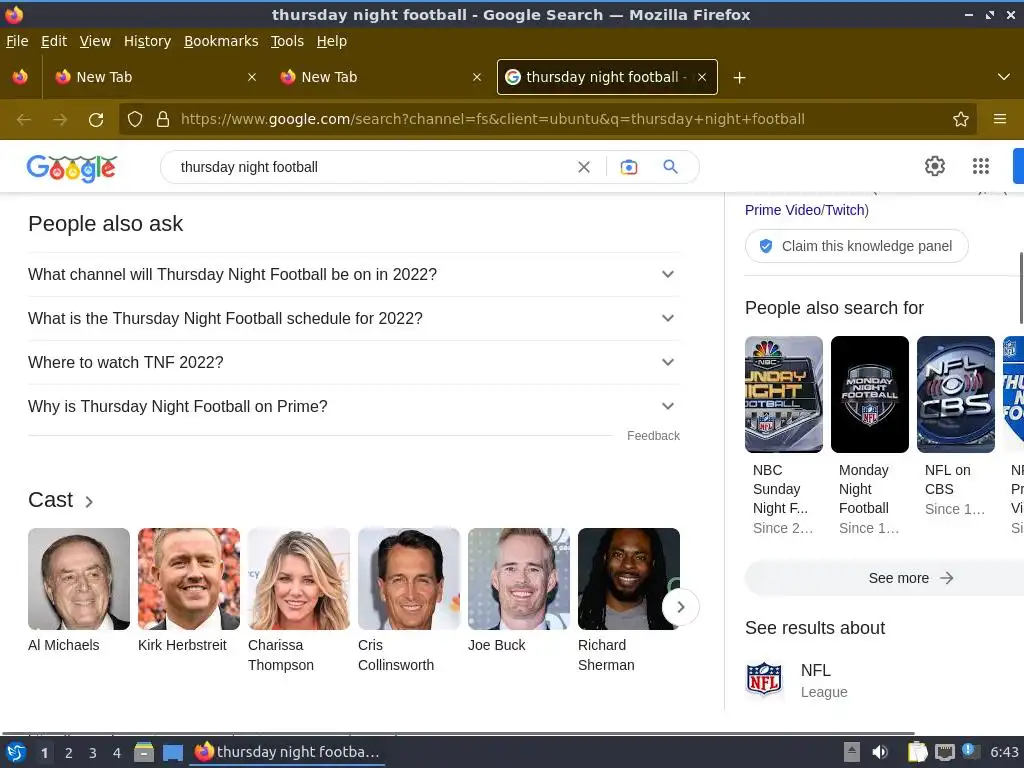Open Al Michaels cast photo

[x=79, y=579]
